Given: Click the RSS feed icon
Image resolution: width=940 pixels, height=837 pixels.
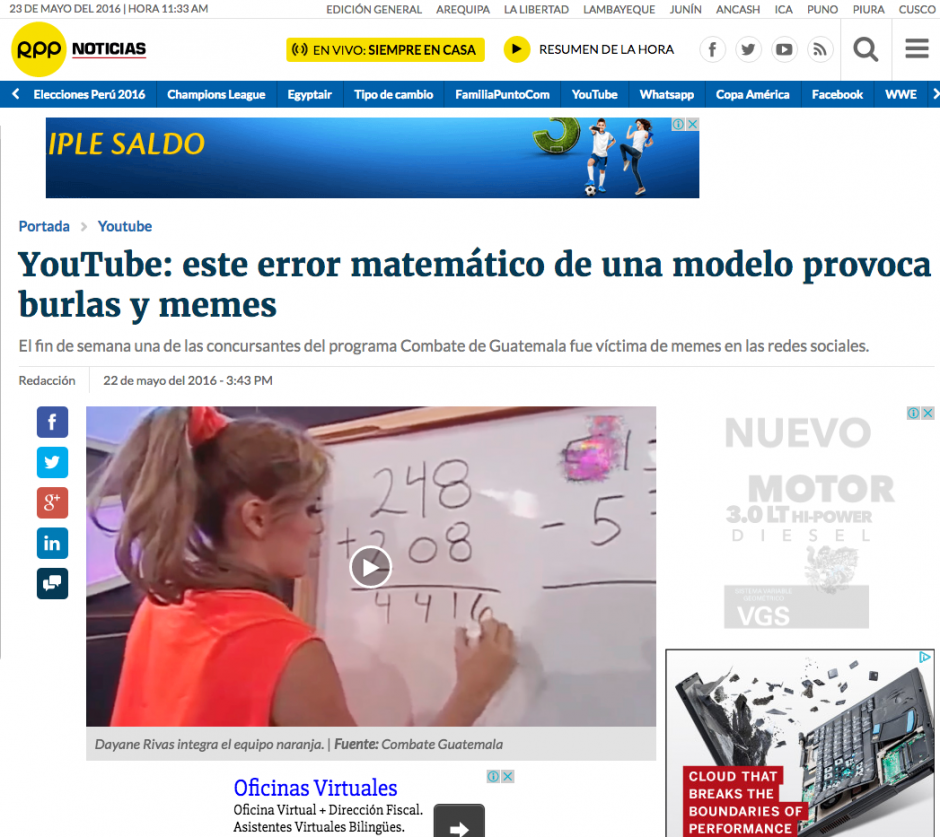Looking at the screenshot, I should pyautogui.click(x=820, y=49).
